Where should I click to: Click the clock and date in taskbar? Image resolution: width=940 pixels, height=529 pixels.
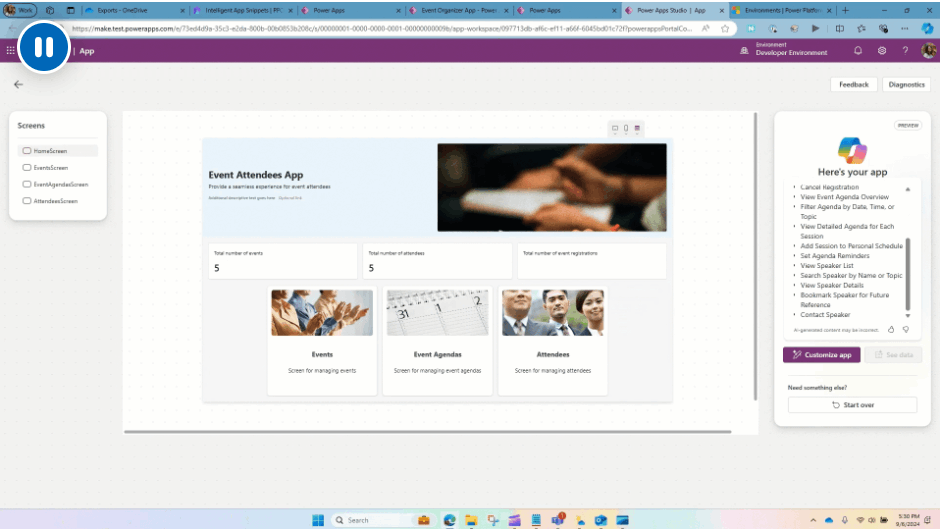[909, 520]
